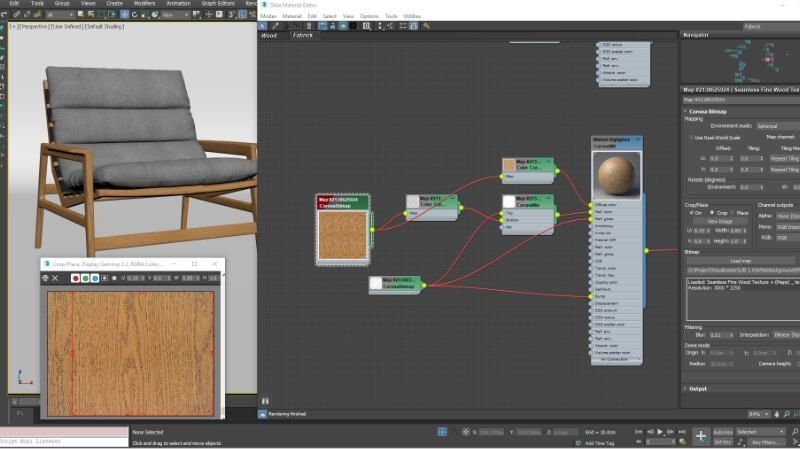The image size is (800, 450).
Task: Click the Select and Link chain icon
Action: click(16, 14)
